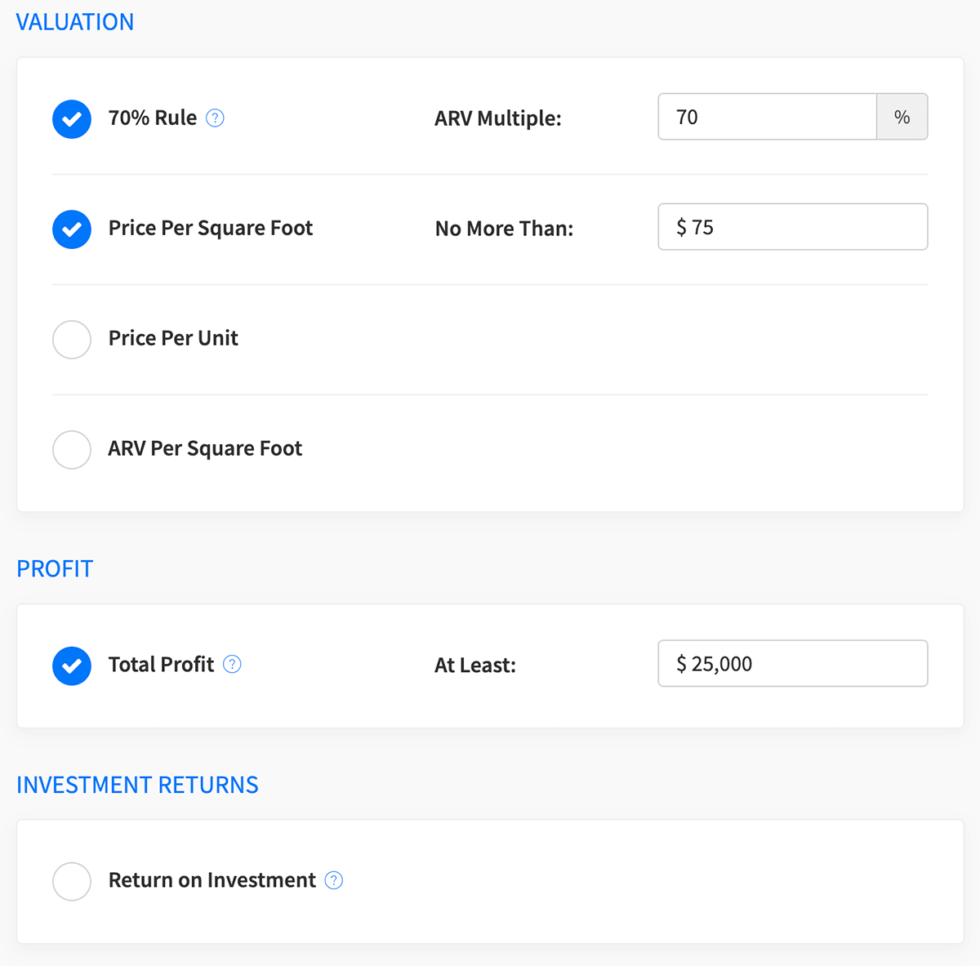Click the percent suffix beside ARV Multiple
This screenshot has height=966, width=980.
[x=902, y=117]
